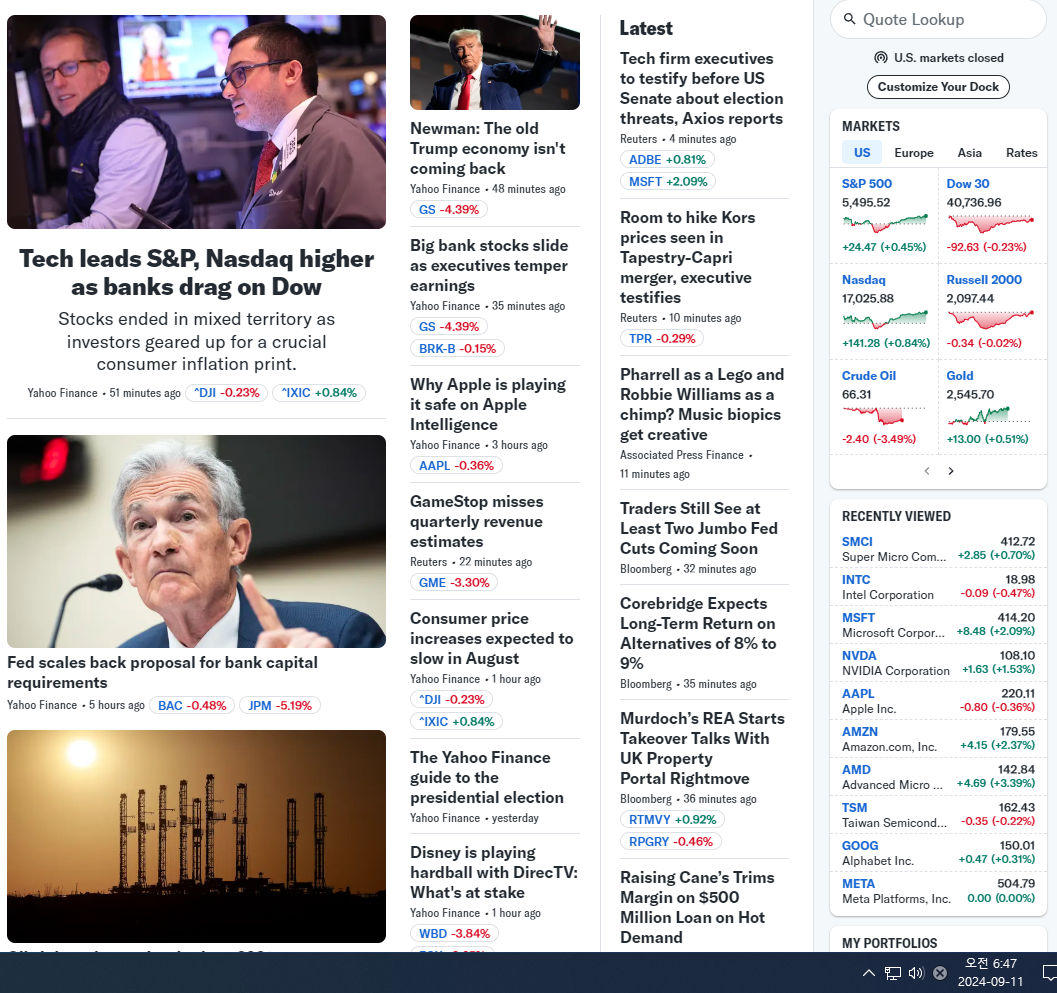The image size is (1057, 993).
Task: Open Traders Still See Jumbo Fed Cuts
Action: [699, 529]
